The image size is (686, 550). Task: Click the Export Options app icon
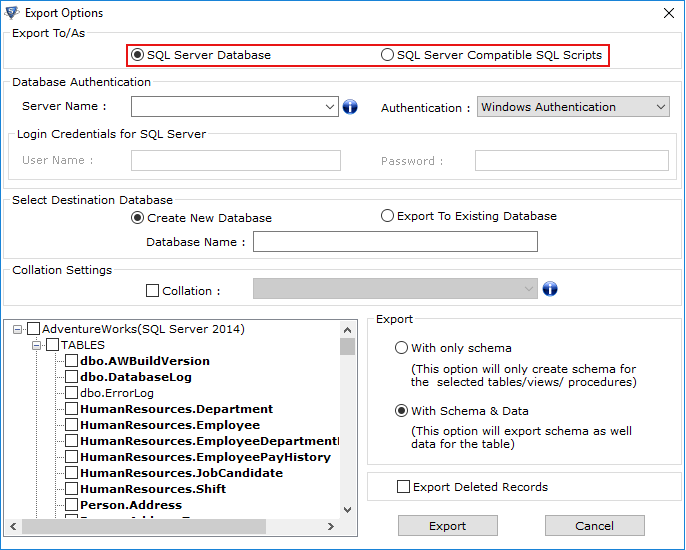pyautogui.click(x=12, y=13)
